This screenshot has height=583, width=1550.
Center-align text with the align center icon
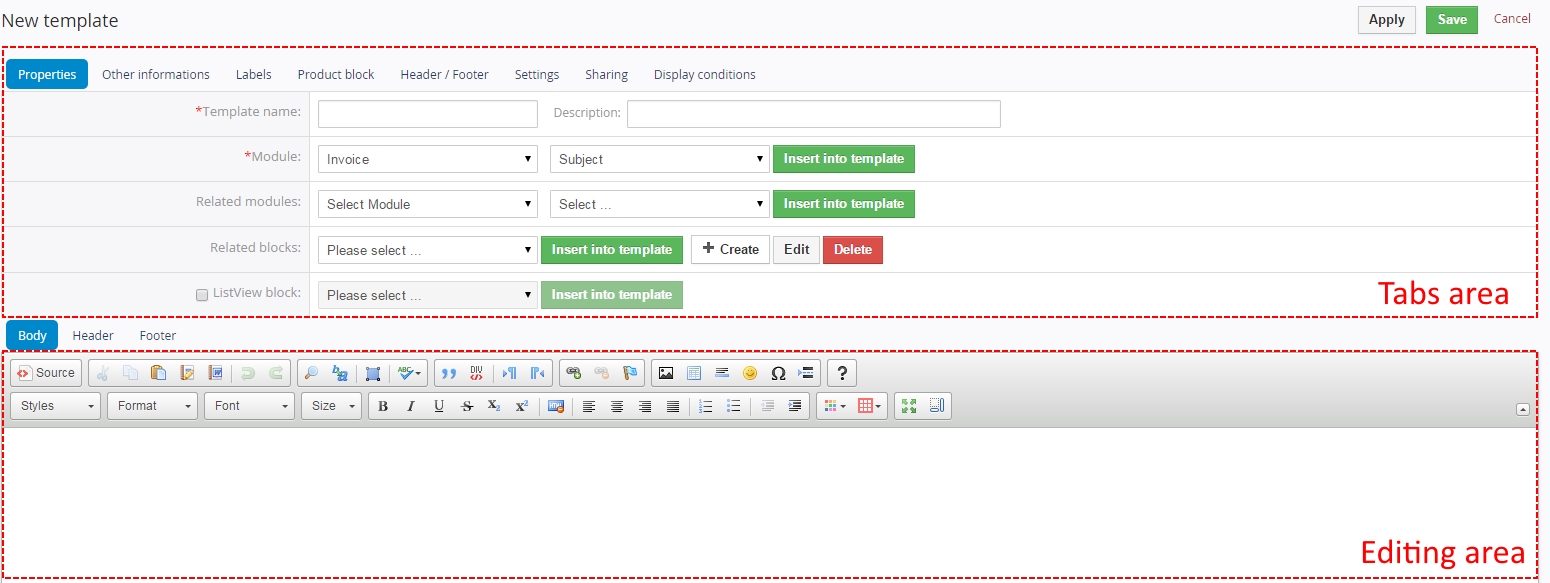(617, 406)
